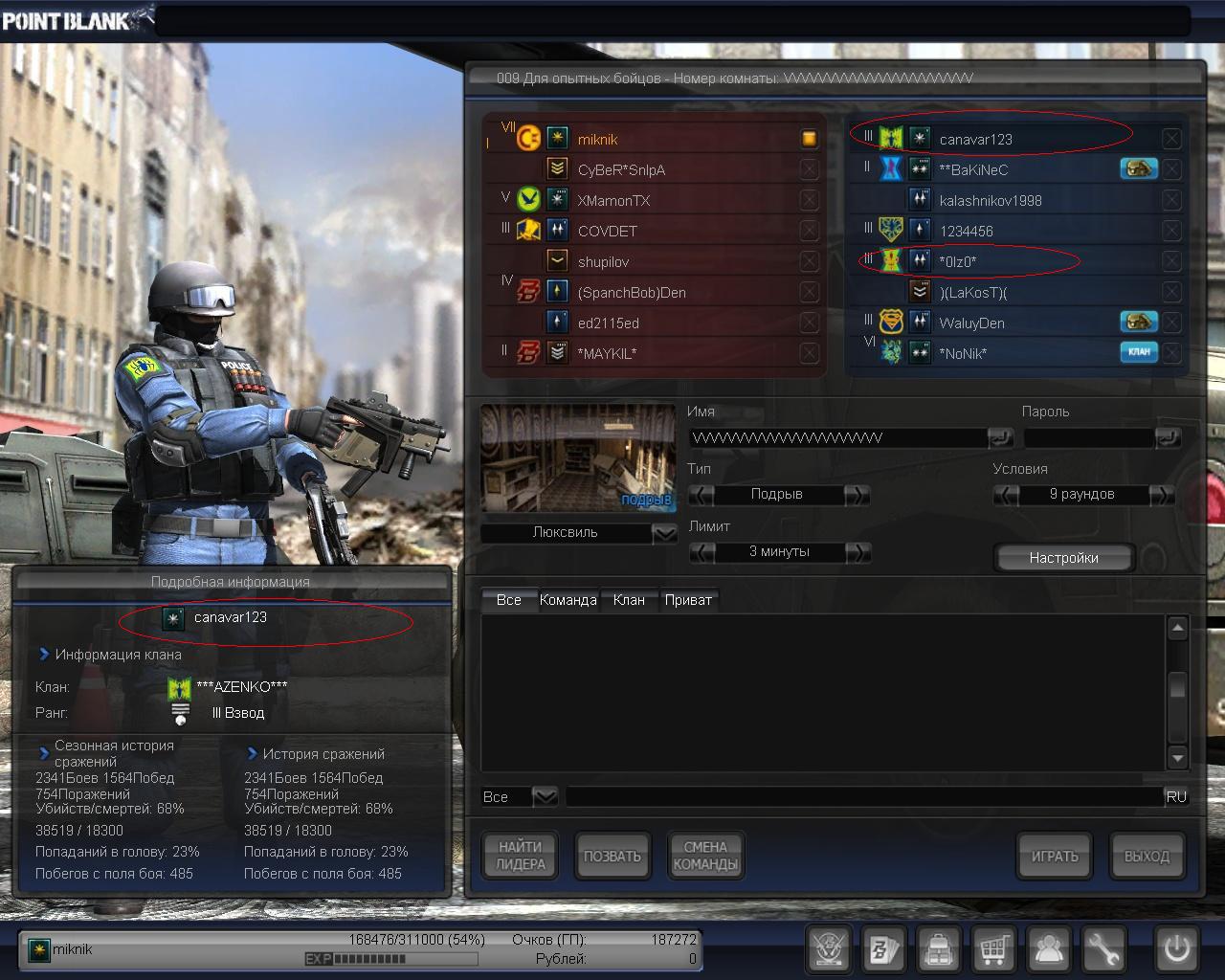Open the backpack inventory icon
This screenshot has width=1225, height=980.
point(939,949)
